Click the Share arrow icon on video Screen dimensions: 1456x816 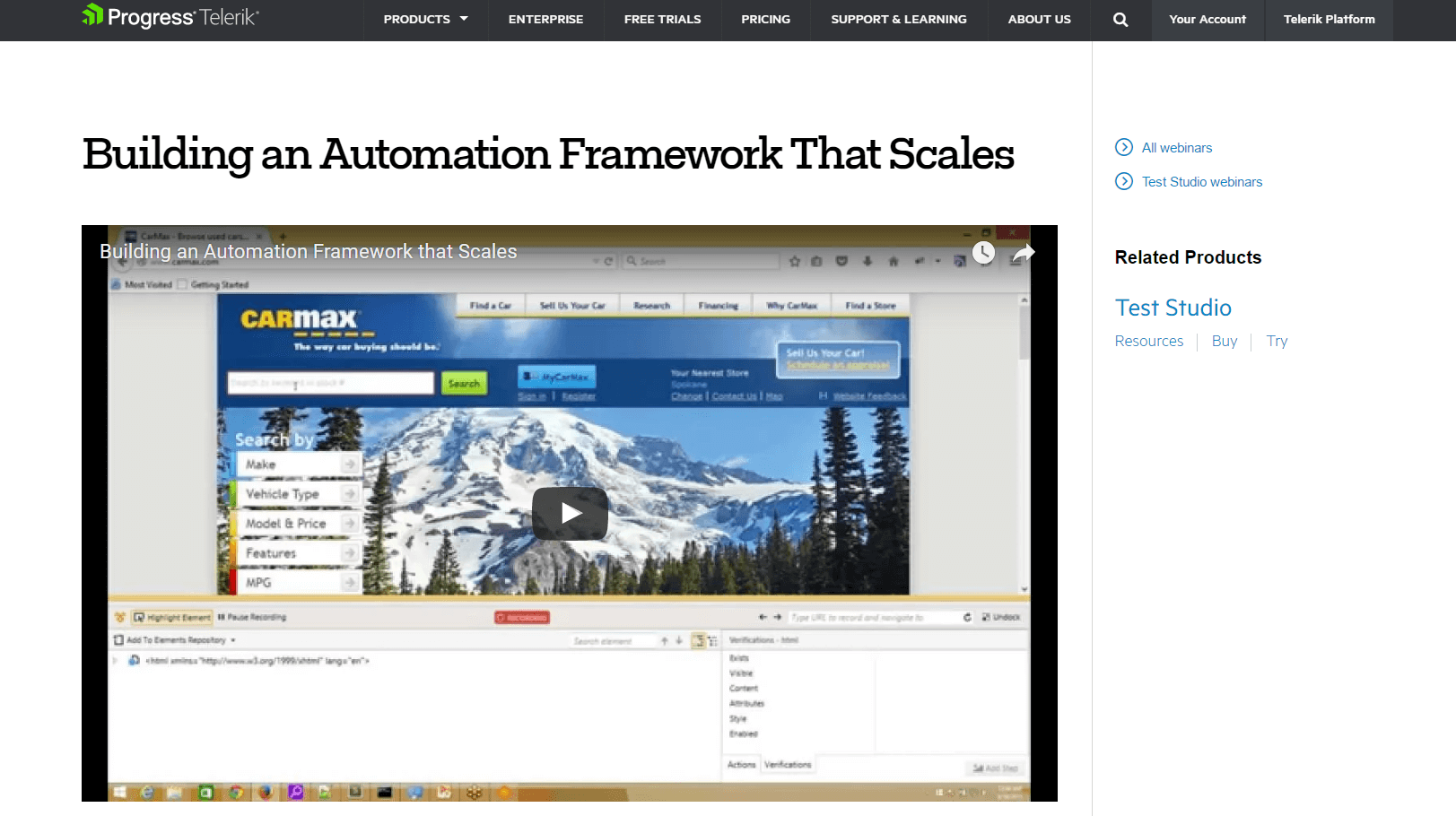(1024, 253)
